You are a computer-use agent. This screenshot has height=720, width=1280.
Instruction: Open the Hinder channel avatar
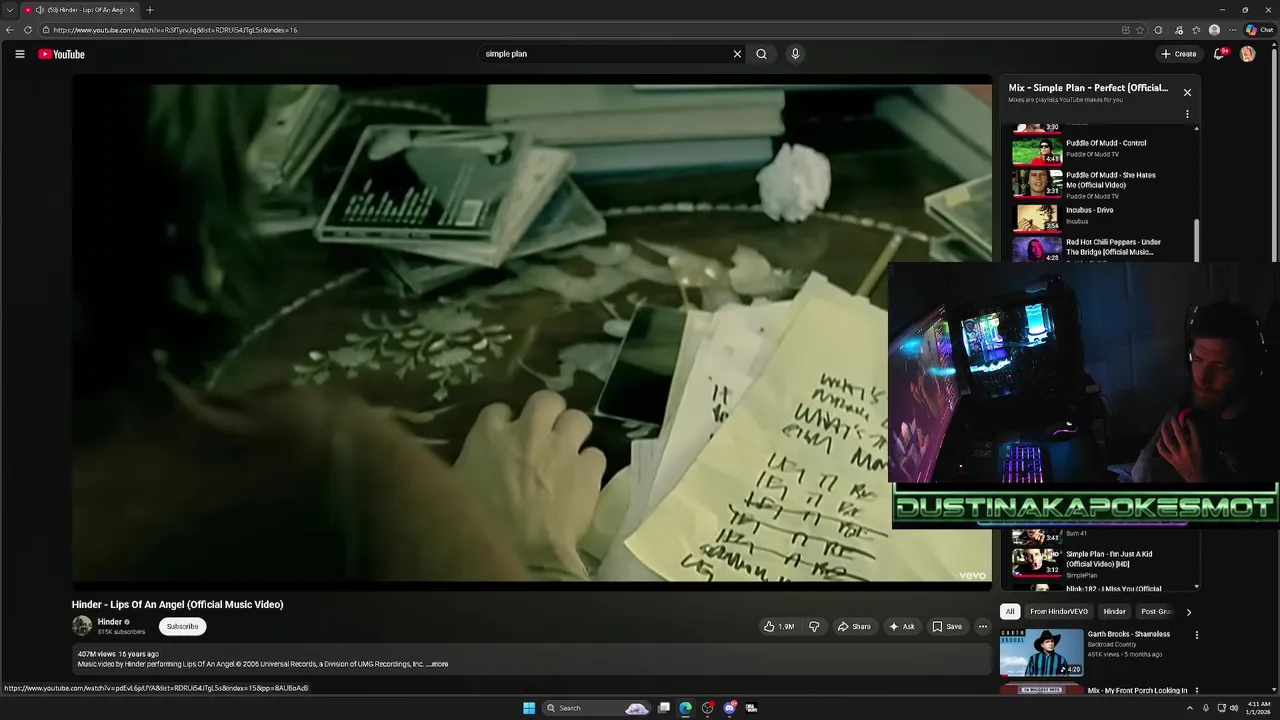coord(82,626)
